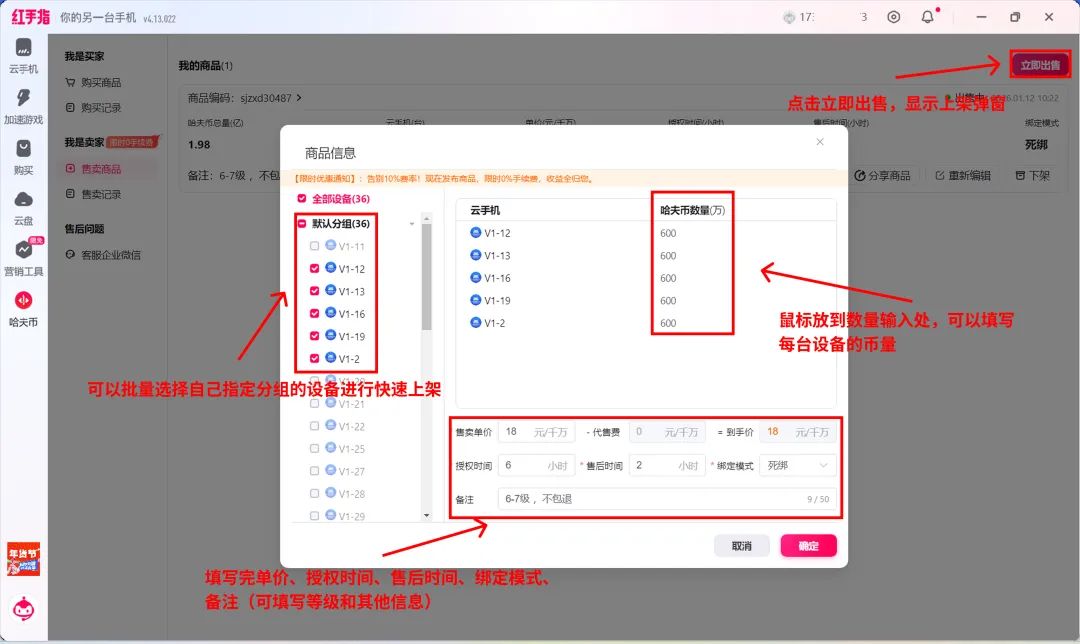Viewport: 1080px width, 644px height.
Task: Open 购买记录 in buyer menu
Action: 94,108
